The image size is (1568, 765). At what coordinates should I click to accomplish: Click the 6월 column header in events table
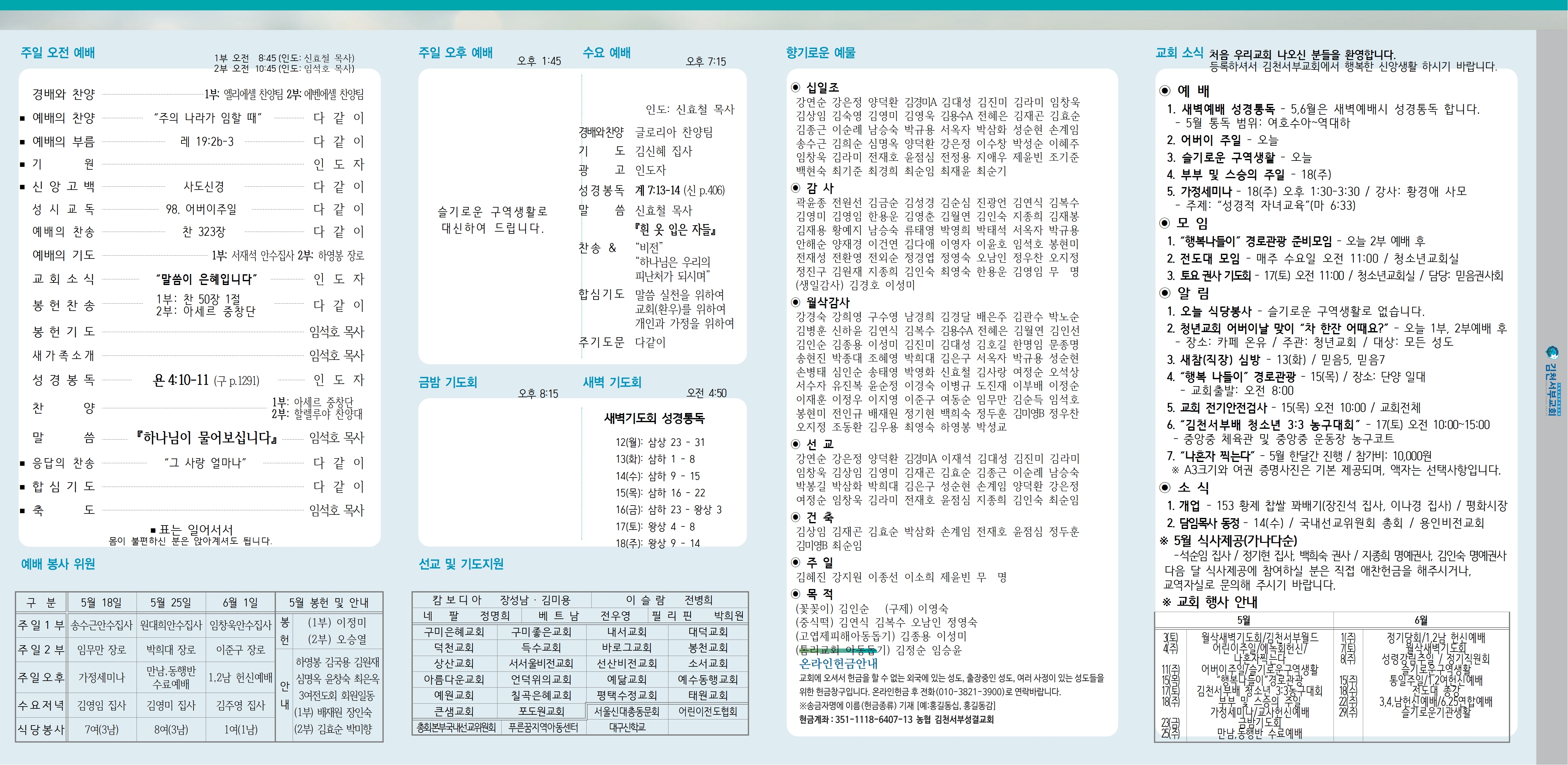[1421, 620]
